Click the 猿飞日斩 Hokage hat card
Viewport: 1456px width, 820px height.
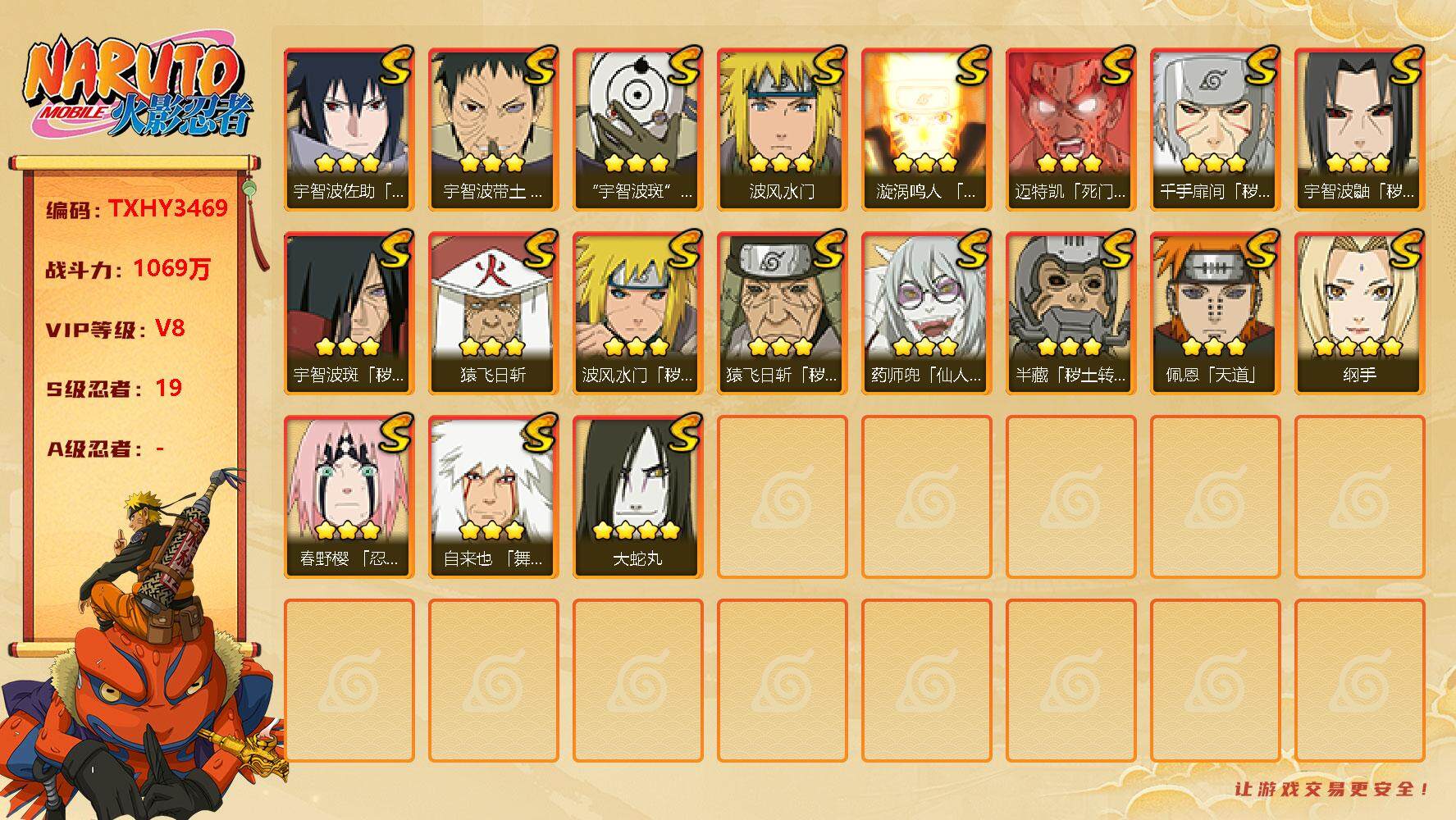click(493, 313)
